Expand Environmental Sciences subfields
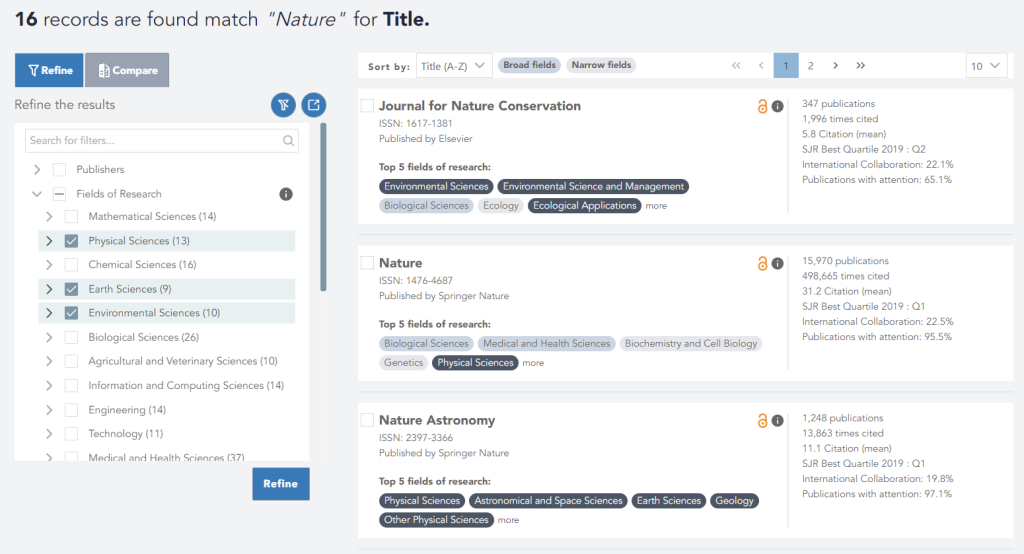The height and width of the screenshot is (554, 1024). tap(49, 313)
